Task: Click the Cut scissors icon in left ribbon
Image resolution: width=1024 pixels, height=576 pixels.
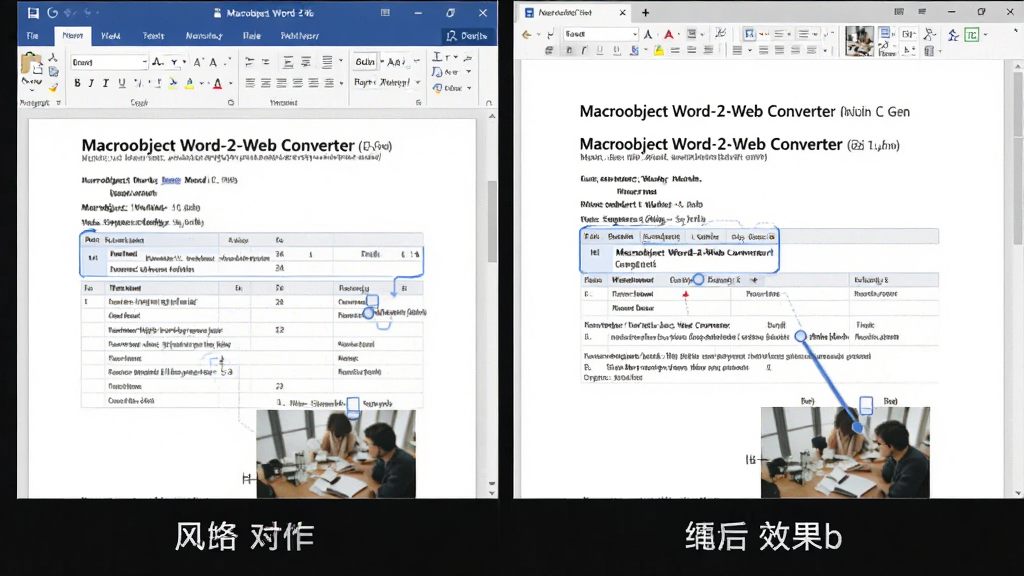Action: tap(53, 58)
